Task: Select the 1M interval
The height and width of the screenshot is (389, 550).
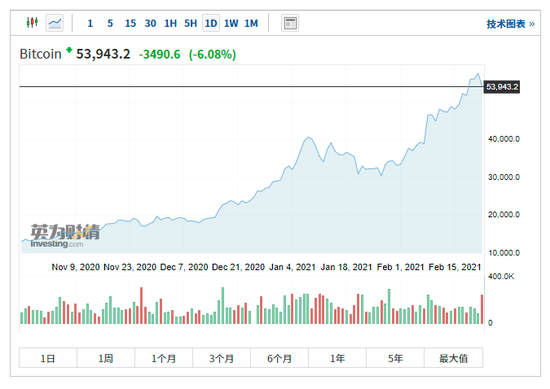Action: point(251,24)
